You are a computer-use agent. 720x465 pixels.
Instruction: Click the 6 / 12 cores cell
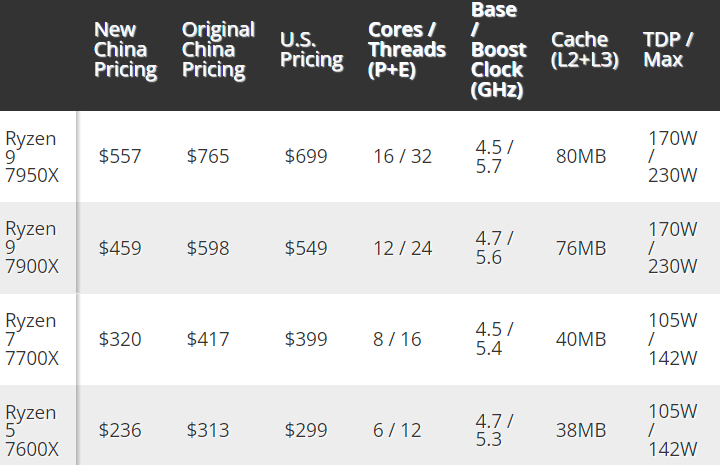click(x=397, y=431)
